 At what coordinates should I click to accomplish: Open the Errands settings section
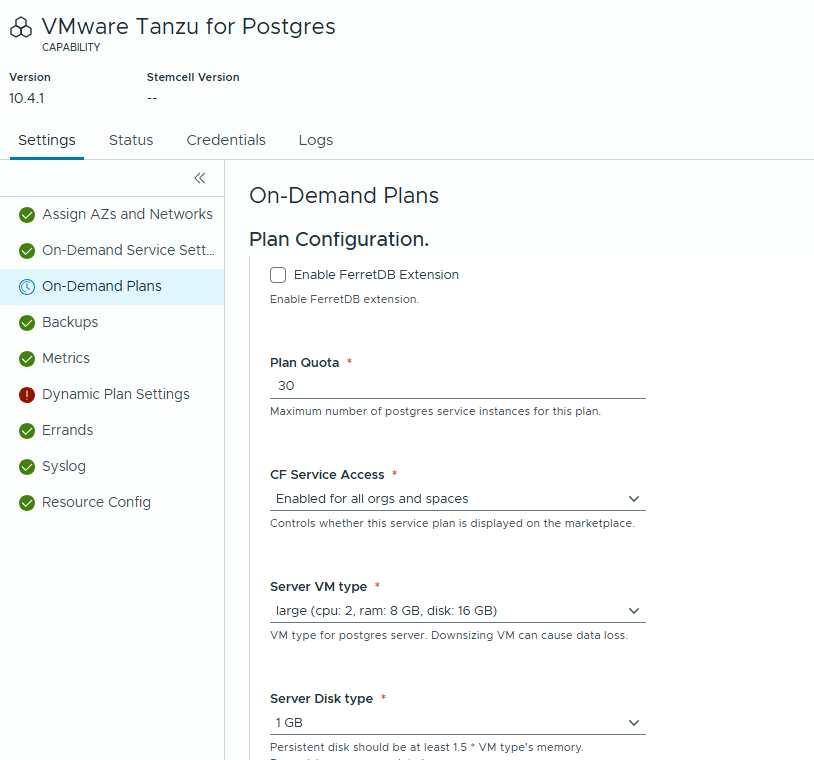(112, 430)
